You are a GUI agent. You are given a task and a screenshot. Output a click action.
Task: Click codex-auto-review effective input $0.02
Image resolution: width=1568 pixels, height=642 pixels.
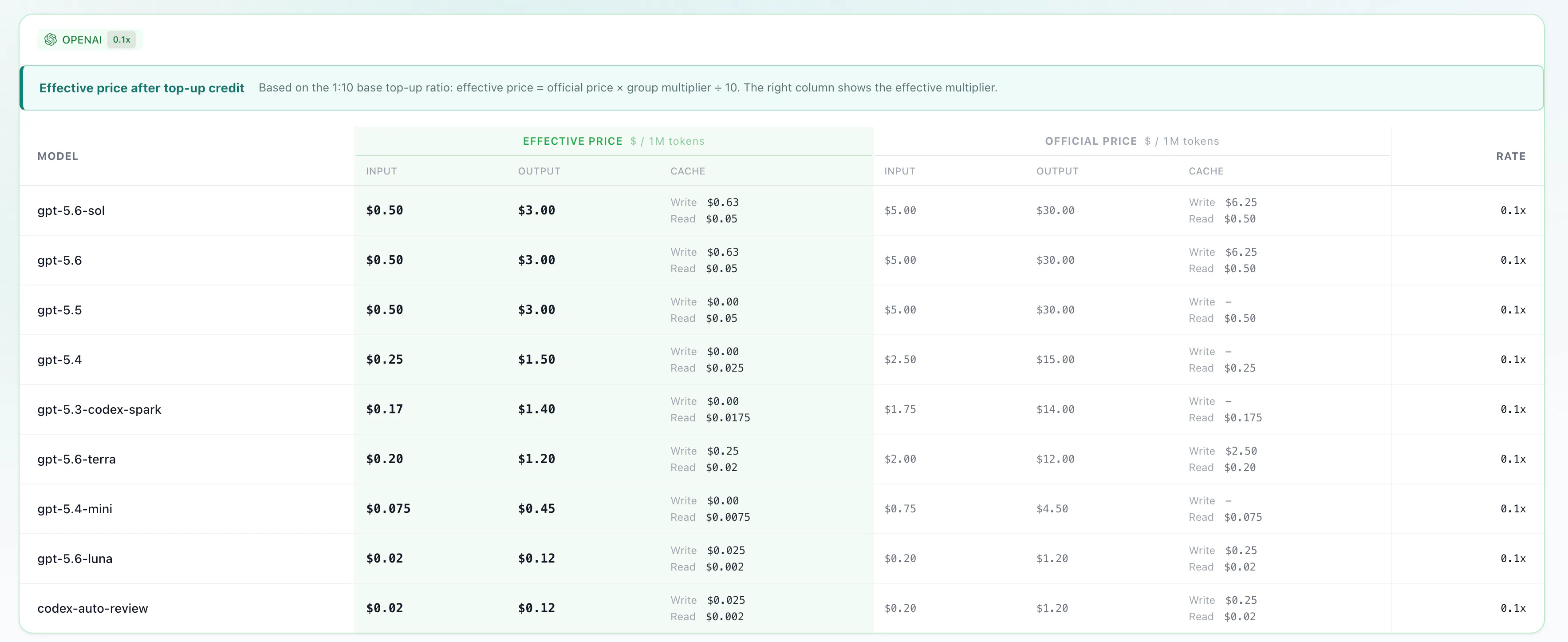click(x=385, y=608)
